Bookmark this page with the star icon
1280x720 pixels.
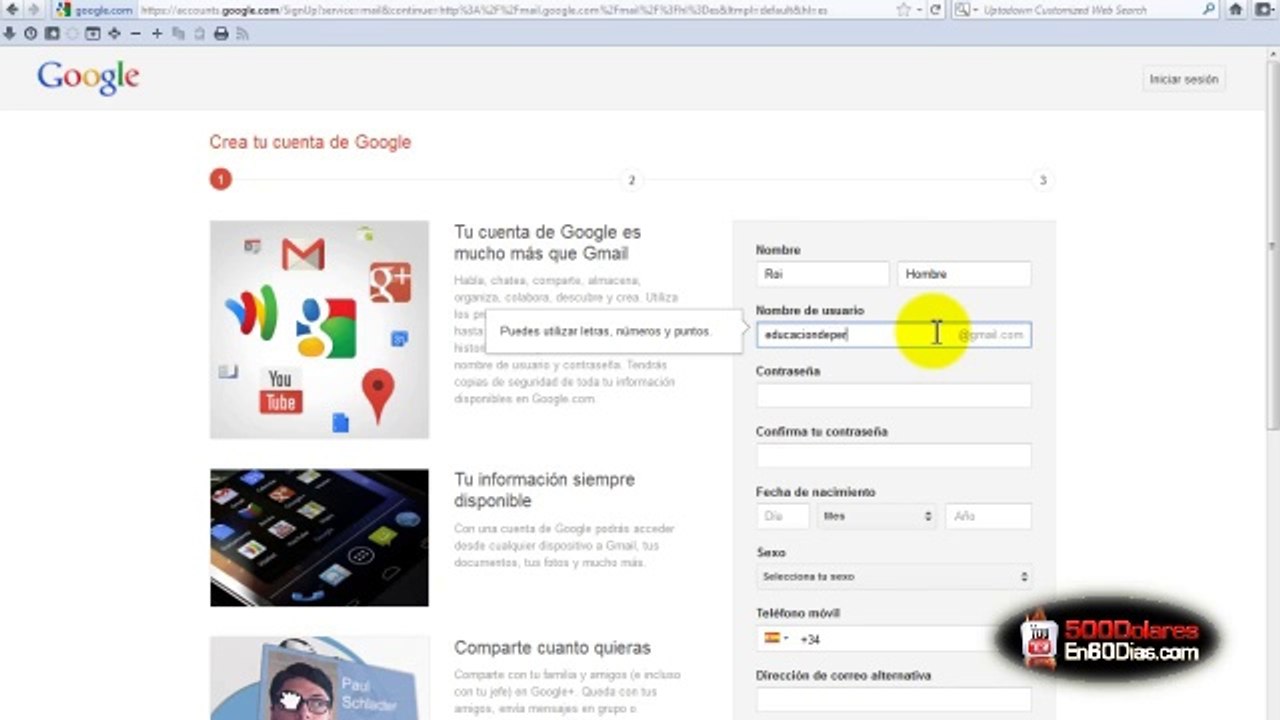[x=903, y=10]
